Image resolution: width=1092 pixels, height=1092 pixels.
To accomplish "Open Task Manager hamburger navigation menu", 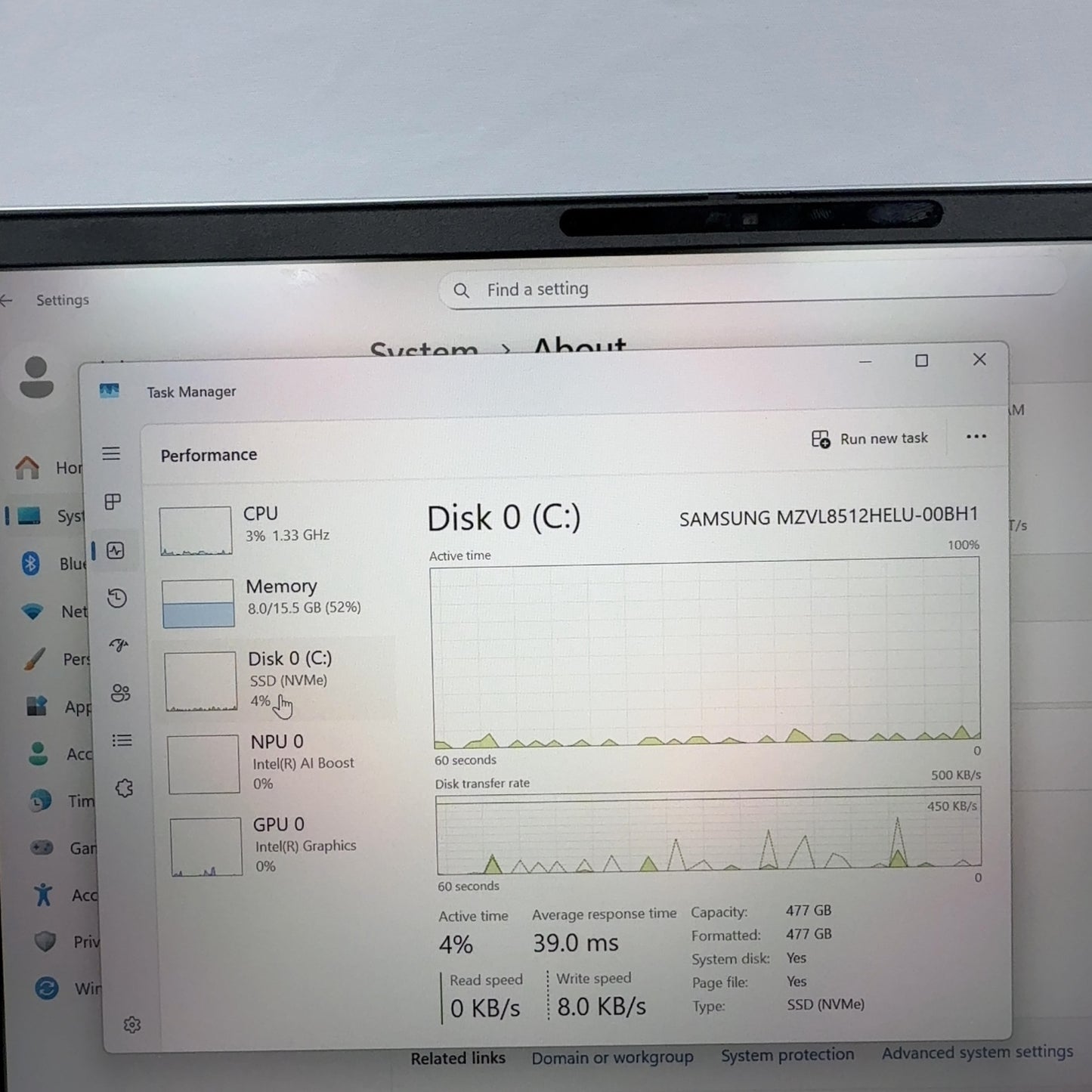I will 111,453.
